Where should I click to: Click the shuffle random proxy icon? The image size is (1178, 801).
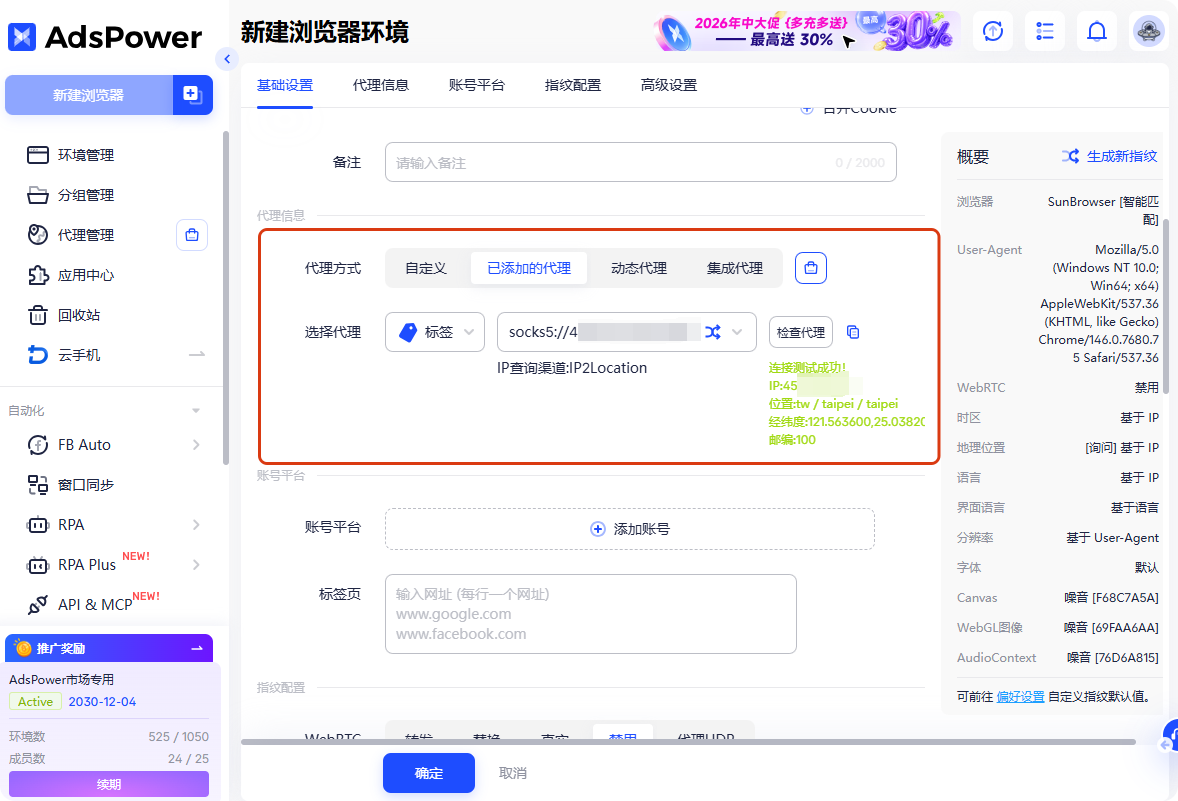click(x=713, y=332)
